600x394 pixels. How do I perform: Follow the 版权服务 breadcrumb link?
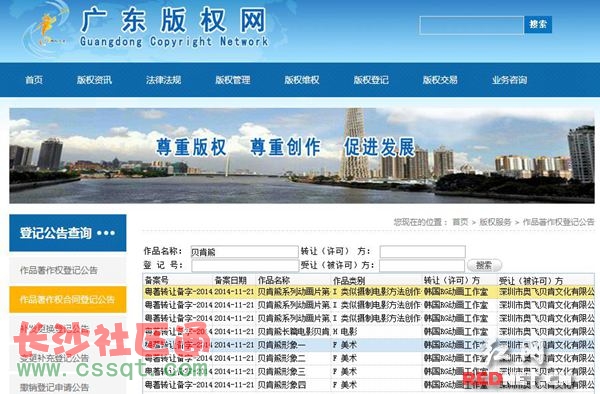pos(495,222)
